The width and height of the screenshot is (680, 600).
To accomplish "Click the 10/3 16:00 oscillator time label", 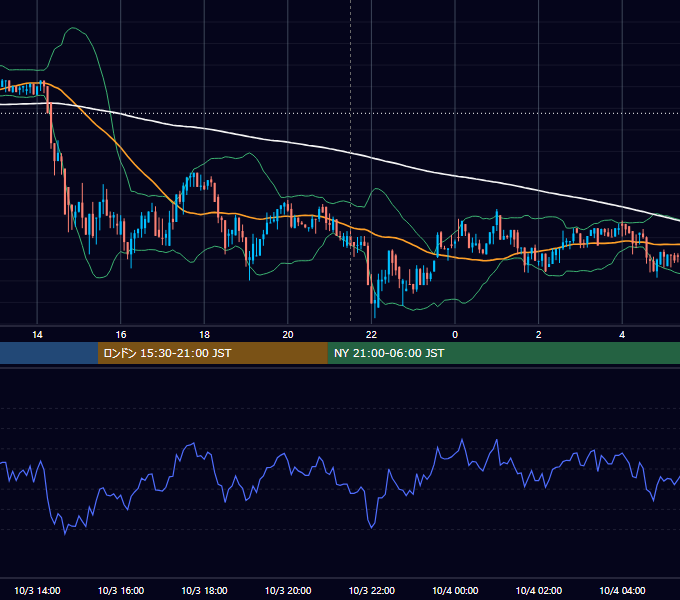I will [121, 590].
